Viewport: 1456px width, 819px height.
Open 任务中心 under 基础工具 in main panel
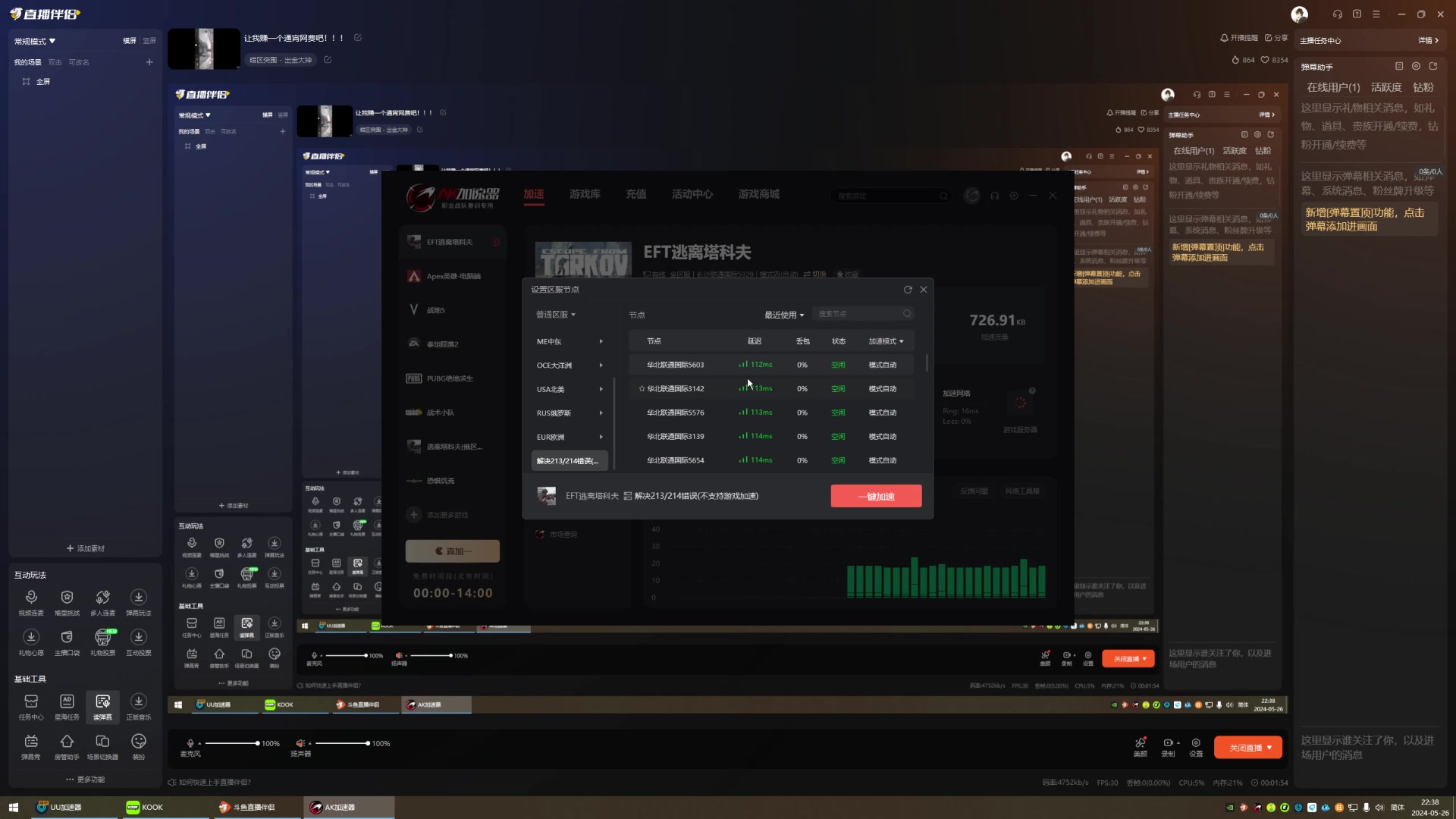31,707
